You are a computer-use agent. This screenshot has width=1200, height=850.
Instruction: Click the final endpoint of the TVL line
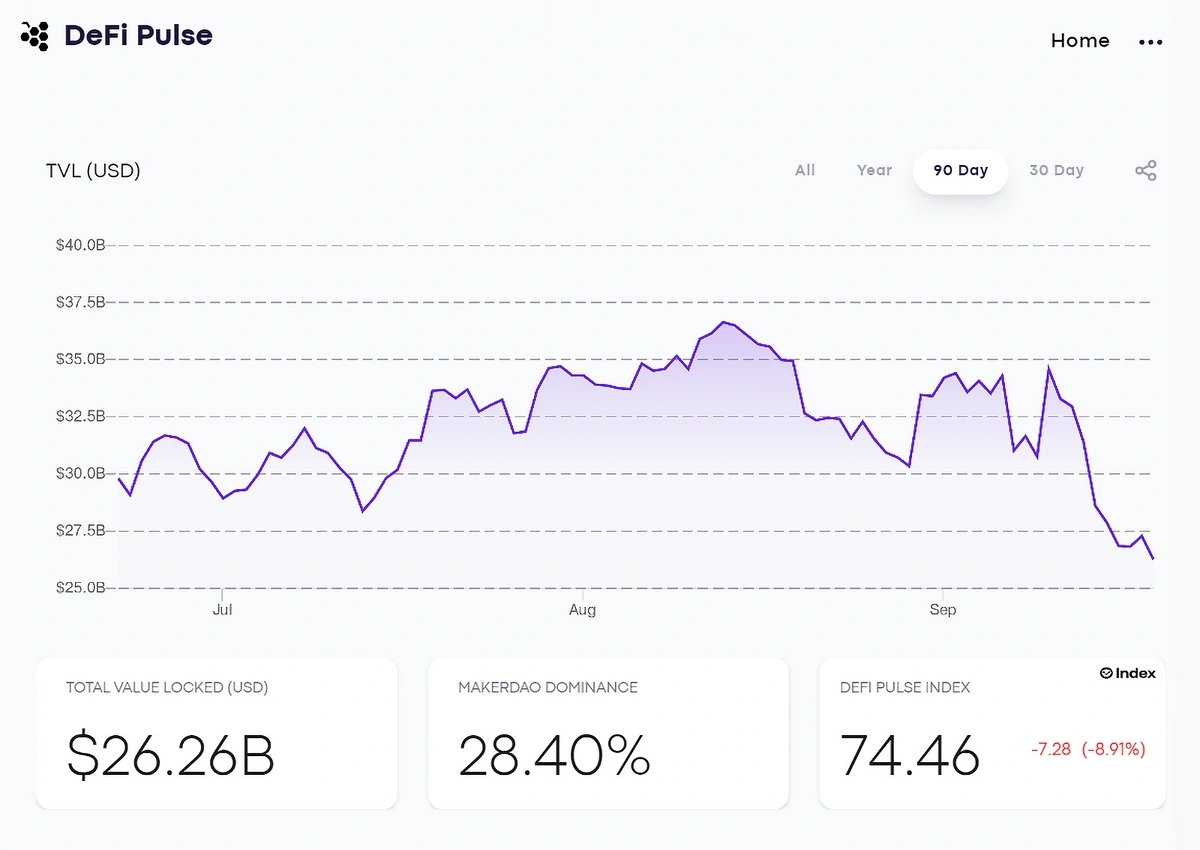[x=1153, y=559]
